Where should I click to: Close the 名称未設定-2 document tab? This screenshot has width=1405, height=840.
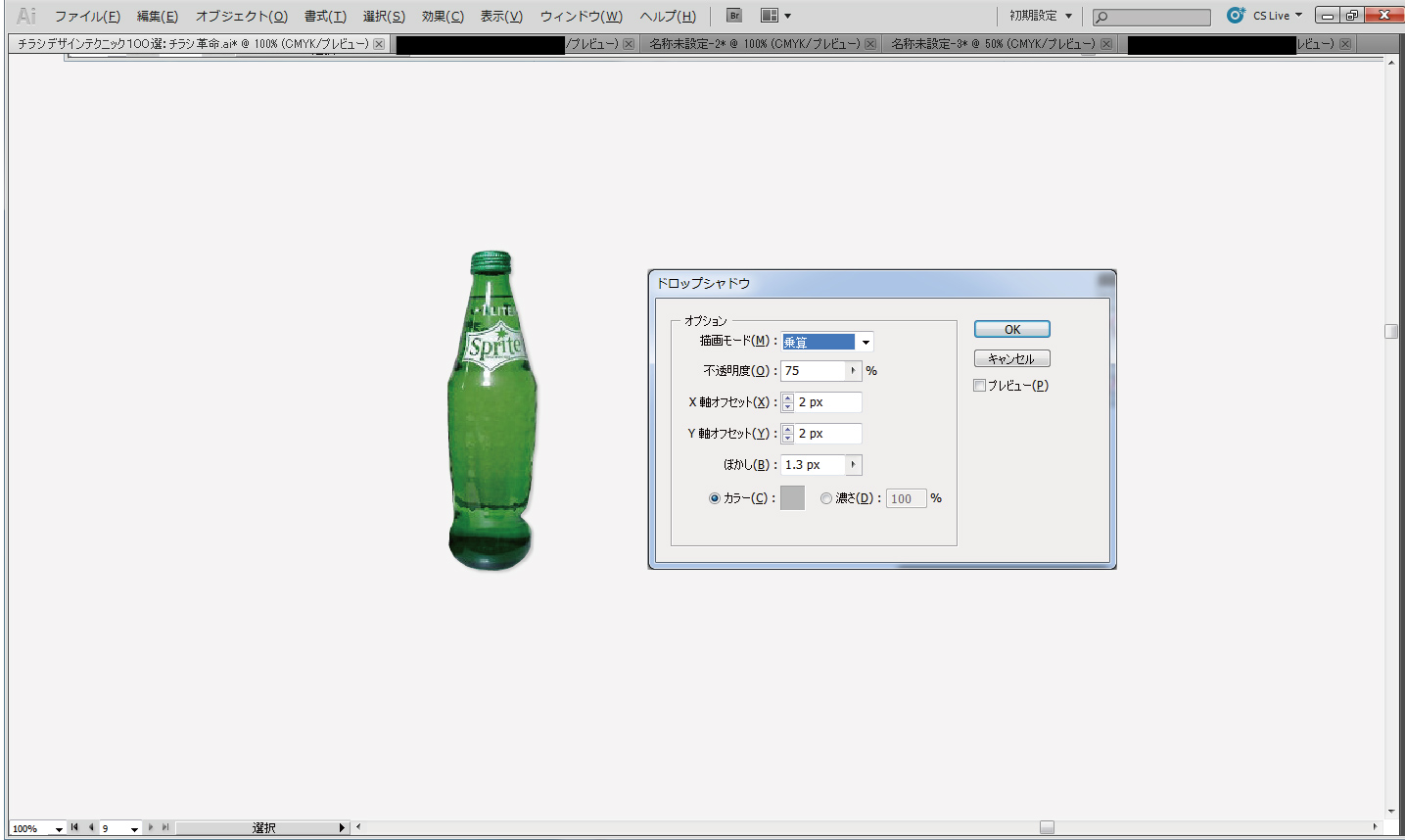coord(869,44)
